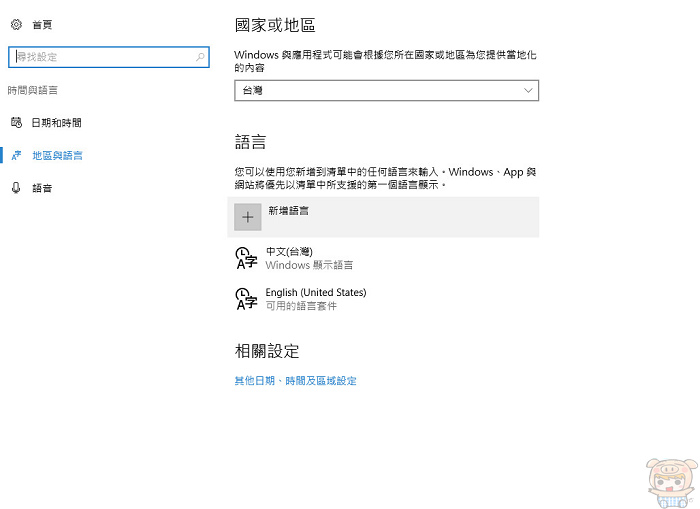
Task: Click the Home gear icon
Action: click(16, 25)
